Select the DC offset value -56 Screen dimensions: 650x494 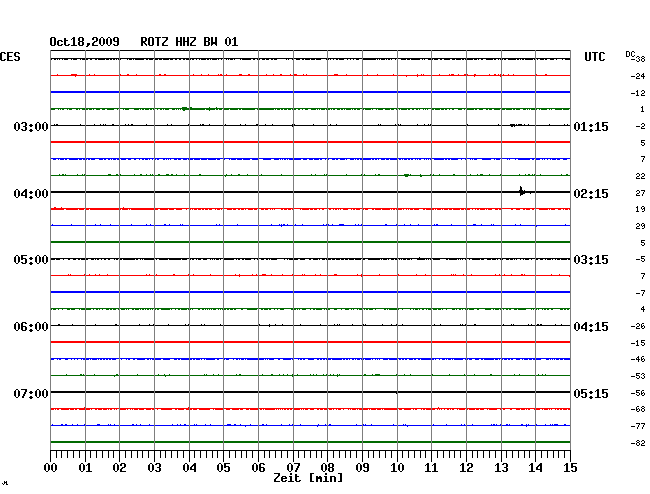tap(638, 393)
